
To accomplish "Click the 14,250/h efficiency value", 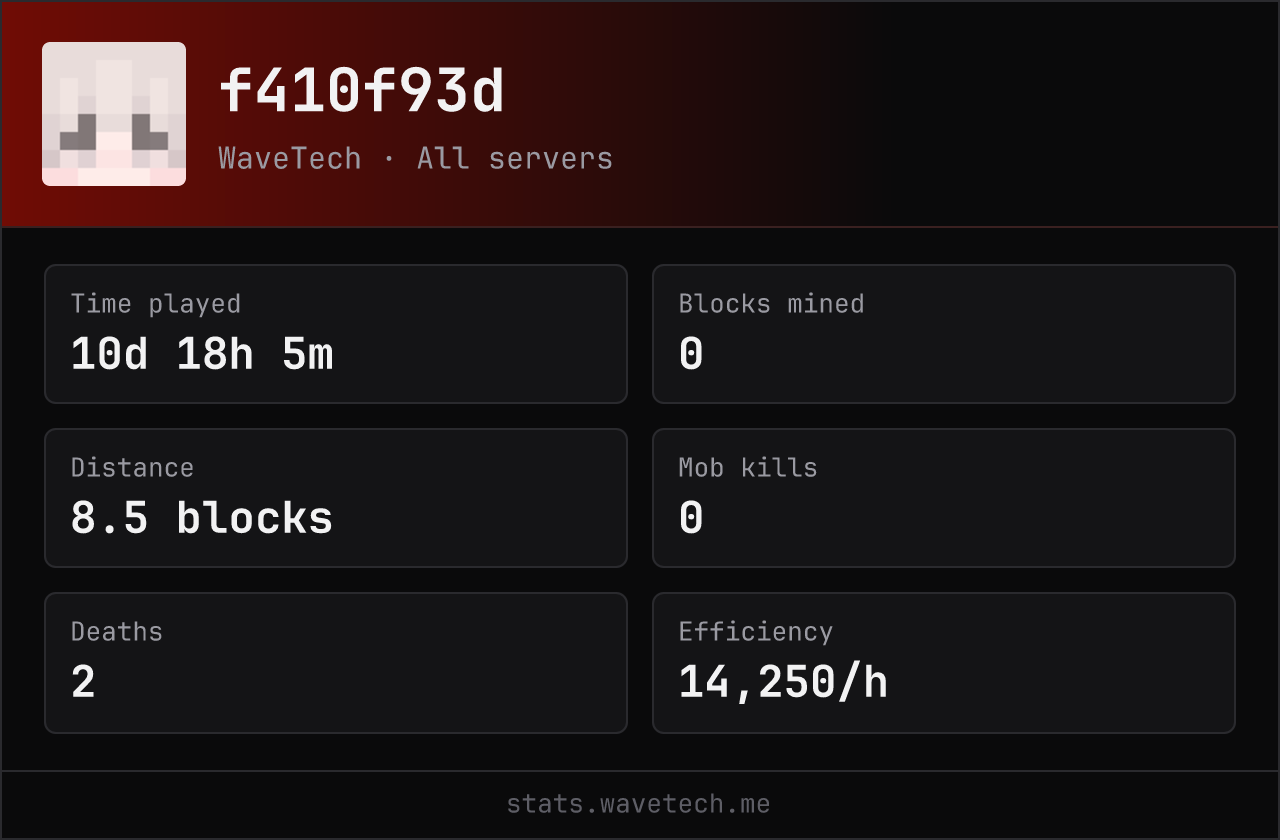I will coord(783,683).
